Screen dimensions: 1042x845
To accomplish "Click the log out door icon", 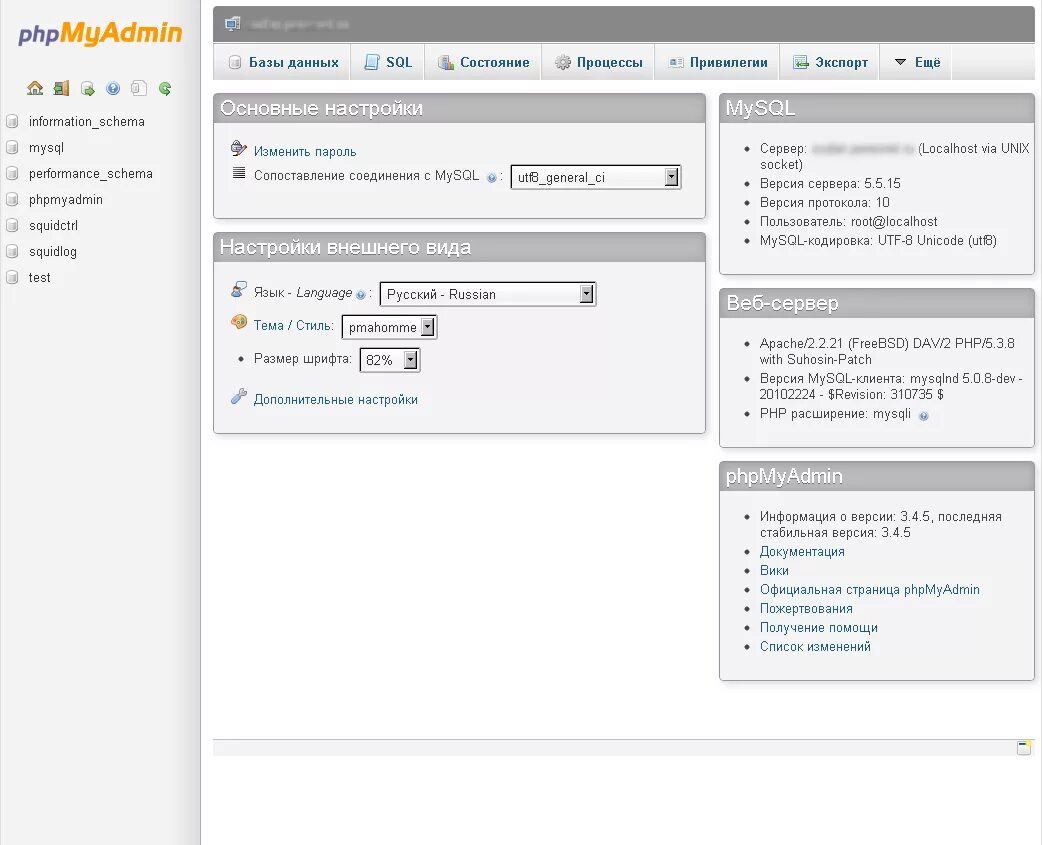I will click(61, 88).
